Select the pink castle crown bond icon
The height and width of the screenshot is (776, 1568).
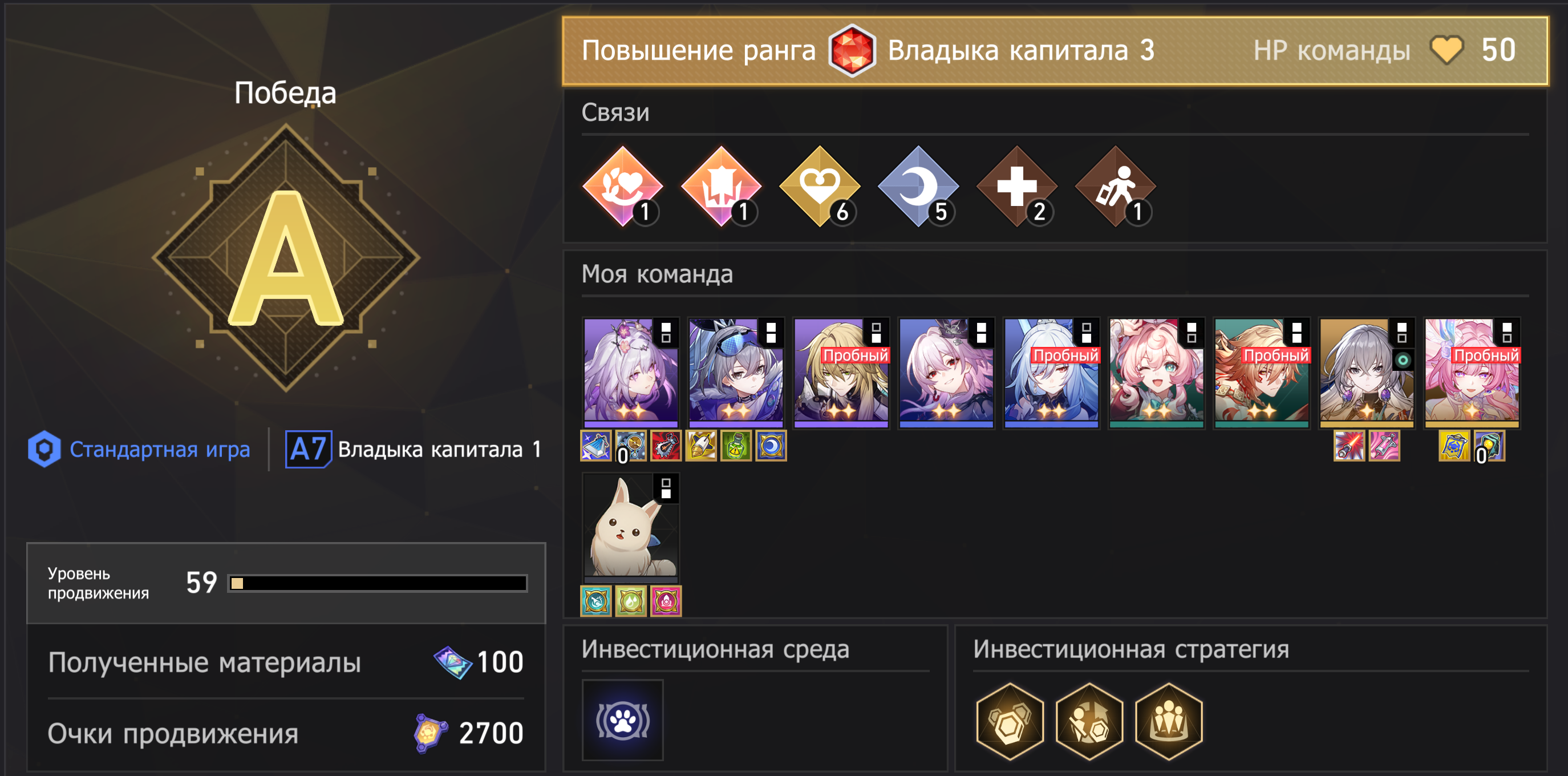click(x=722, y=187)
